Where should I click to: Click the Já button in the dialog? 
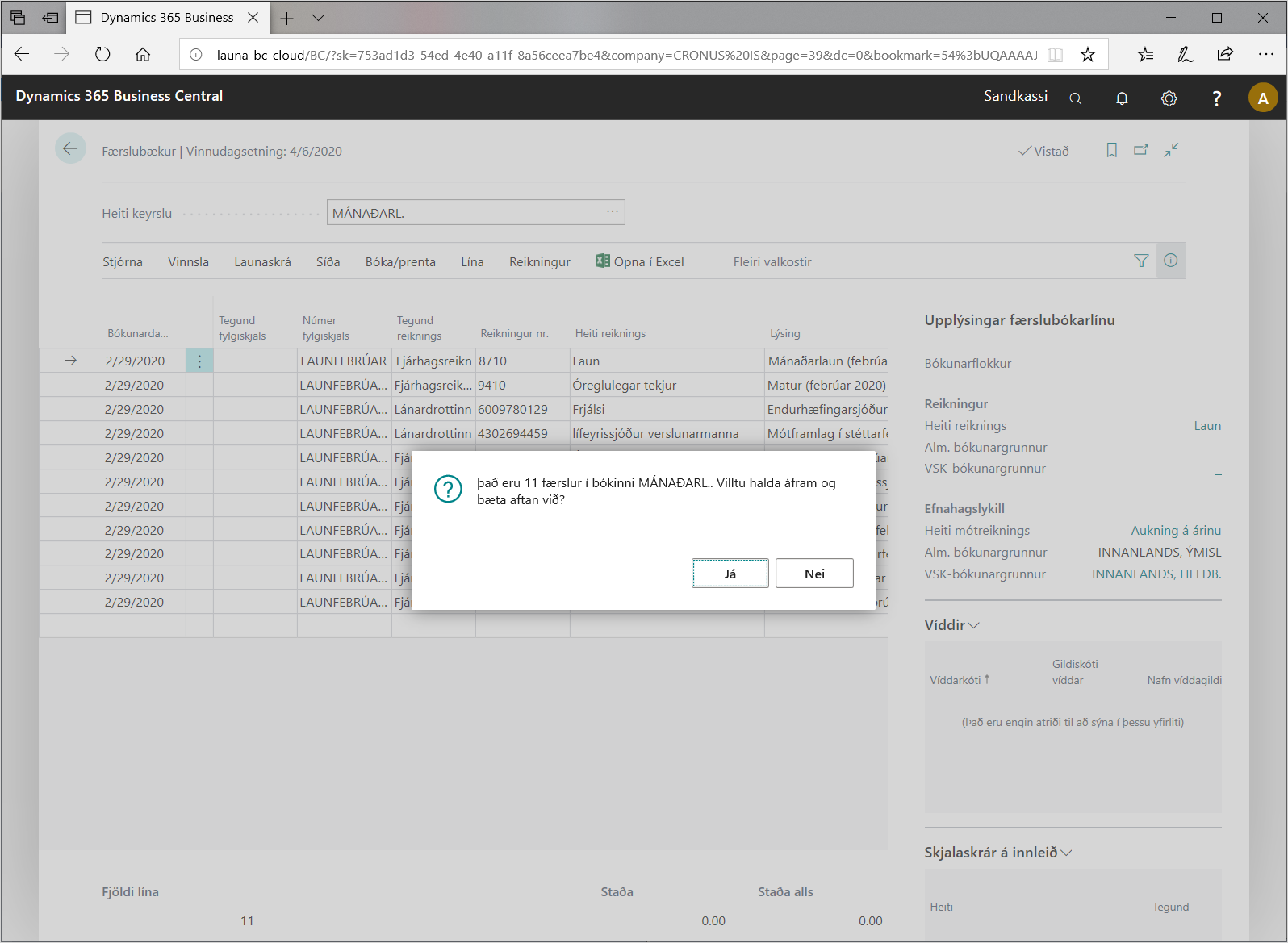point(730,574)
